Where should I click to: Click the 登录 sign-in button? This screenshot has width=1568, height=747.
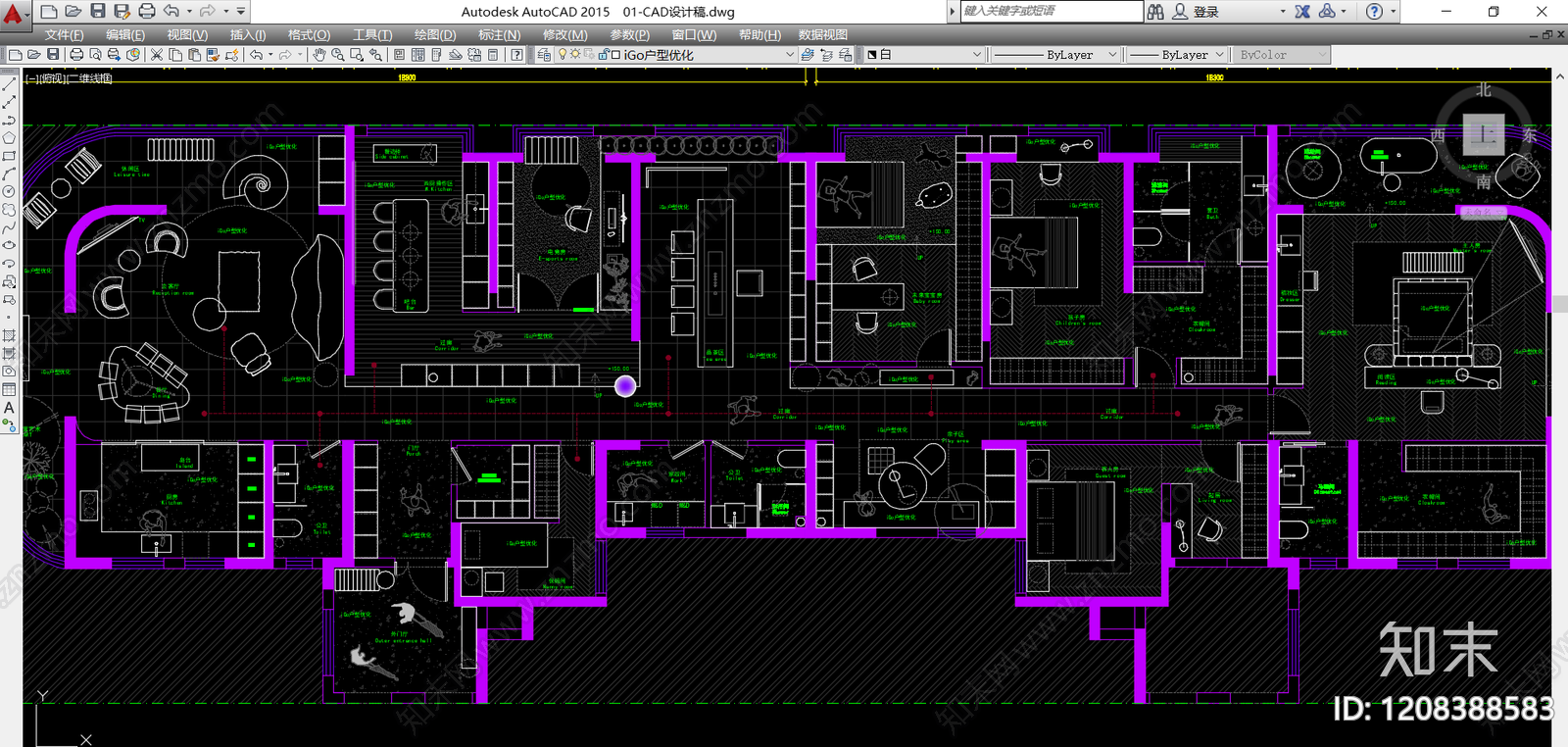[x=1206, y=12]
